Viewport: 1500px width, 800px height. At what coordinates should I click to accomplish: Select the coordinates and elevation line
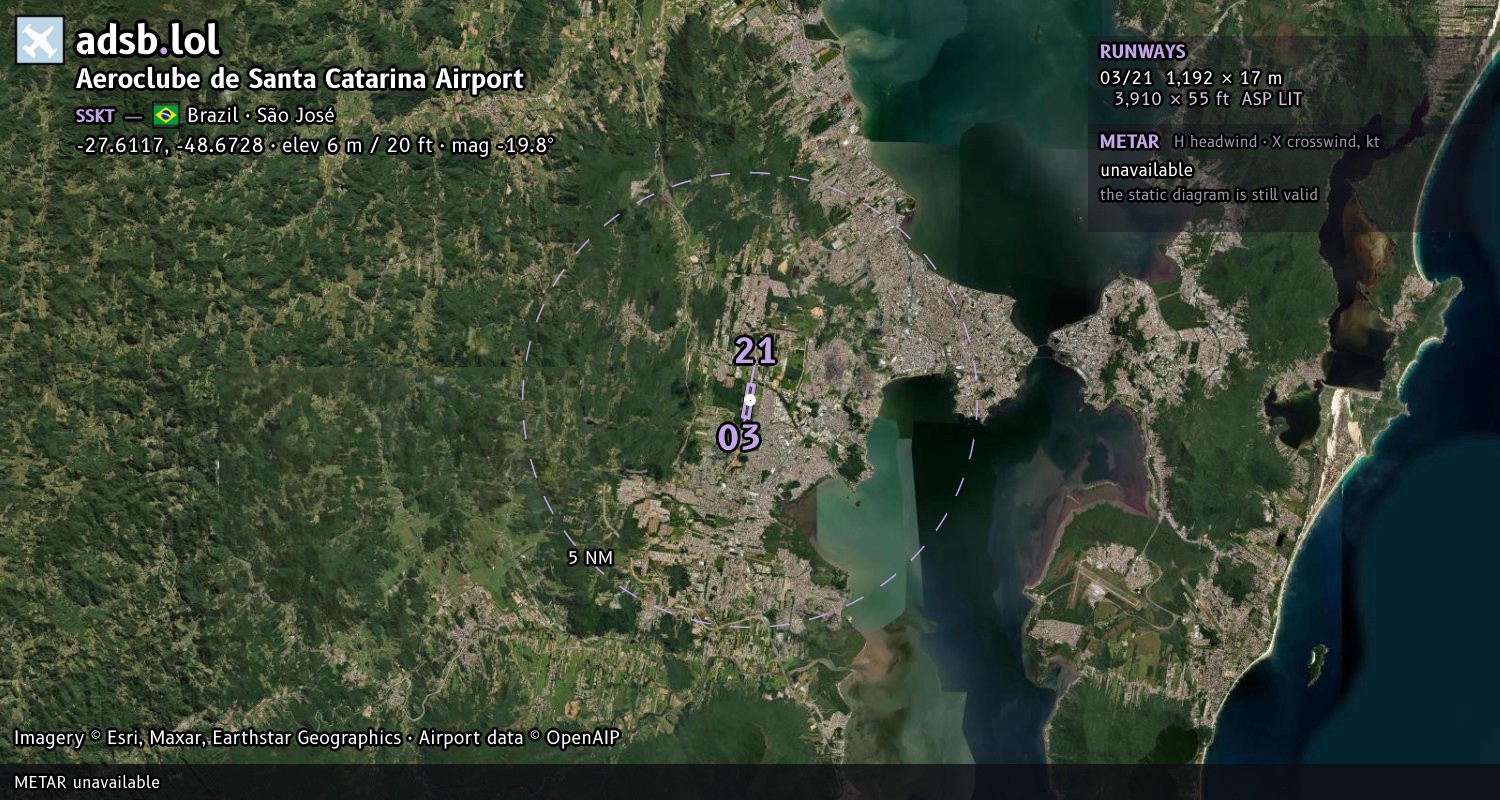315,145
